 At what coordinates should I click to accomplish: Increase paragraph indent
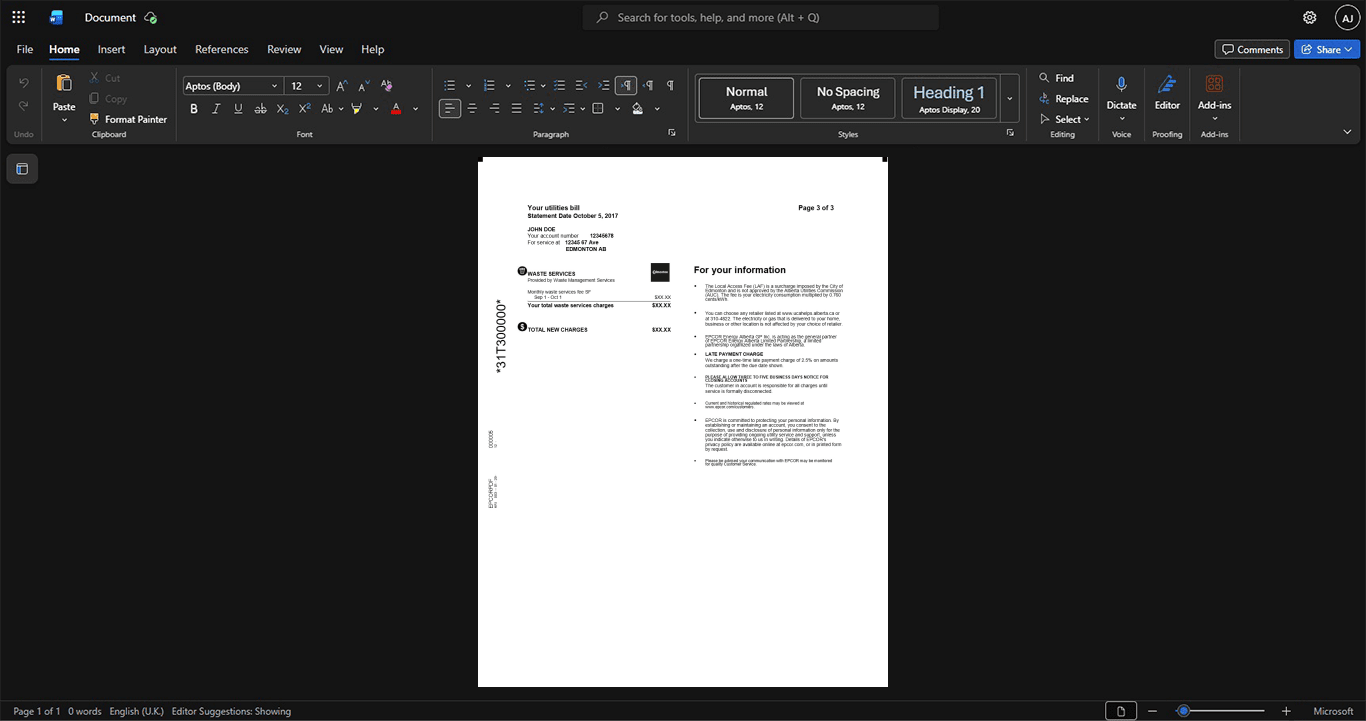(x=604, y=86)
